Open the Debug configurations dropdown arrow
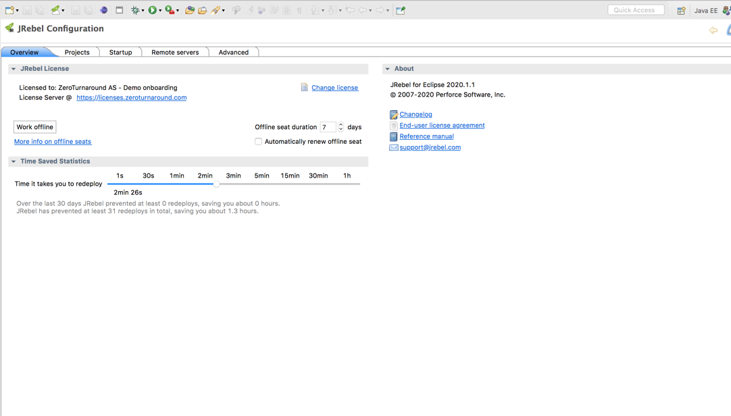This screenshot has height=416, width=731. (x=143, y=10)
